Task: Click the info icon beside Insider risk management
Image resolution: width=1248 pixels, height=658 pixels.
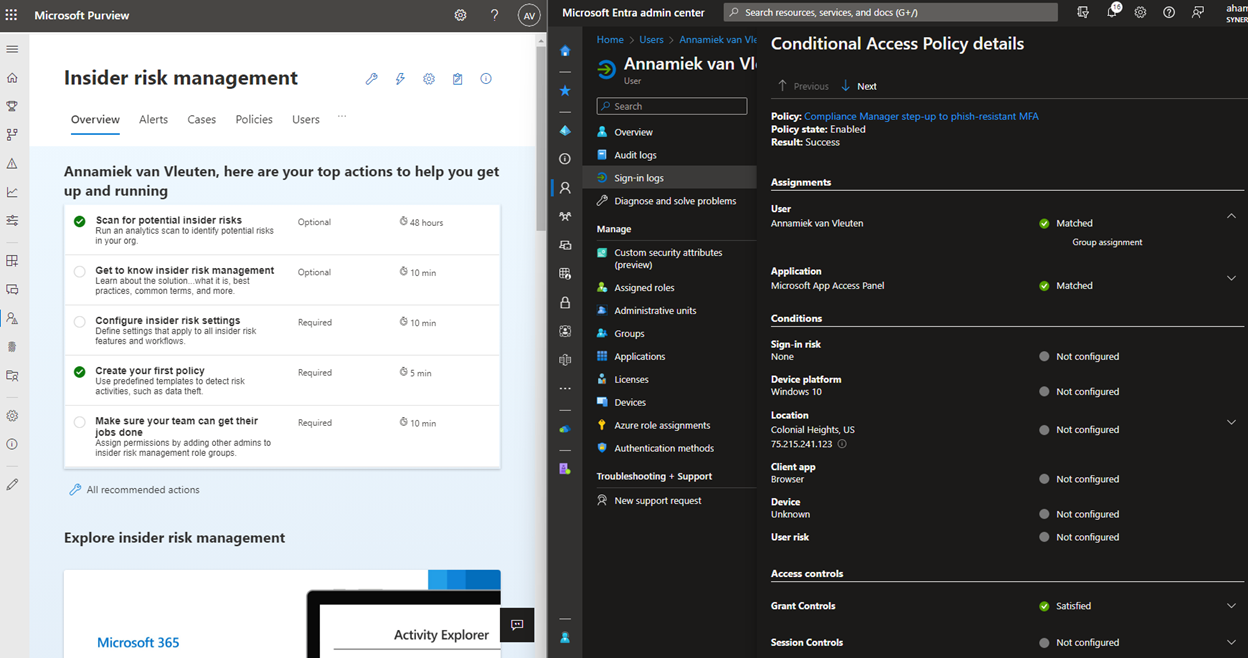Action: tap(486, 79)
